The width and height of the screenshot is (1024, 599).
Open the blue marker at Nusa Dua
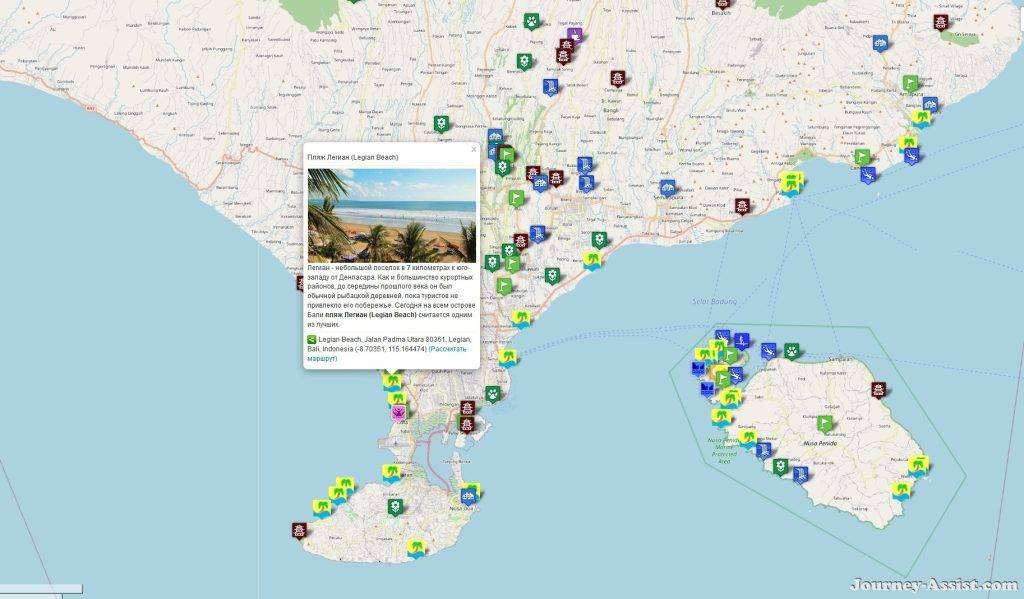(469, 494)
